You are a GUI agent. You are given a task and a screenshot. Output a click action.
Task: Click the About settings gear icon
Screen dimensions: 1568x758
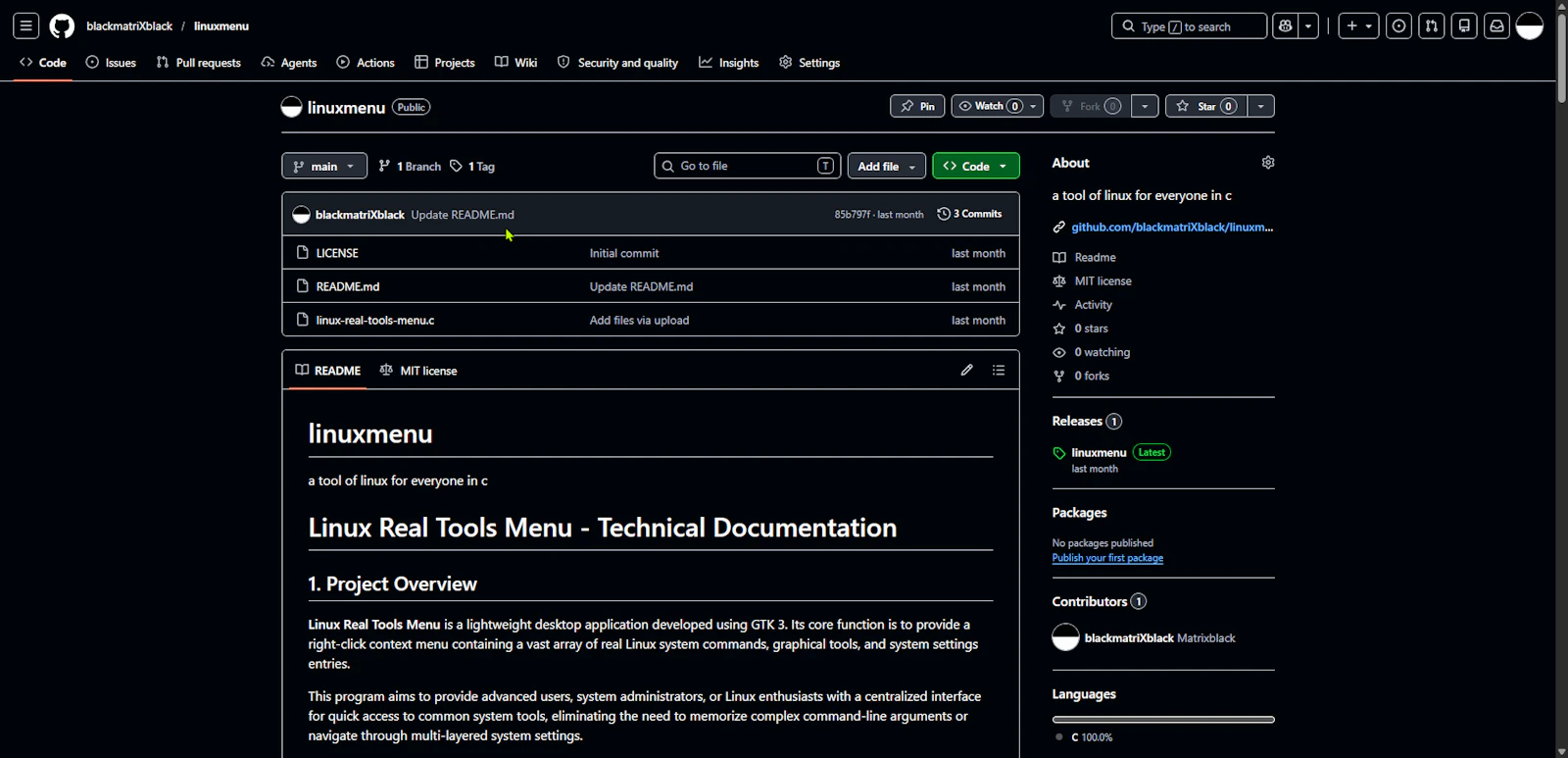(x=1268, y=163)
